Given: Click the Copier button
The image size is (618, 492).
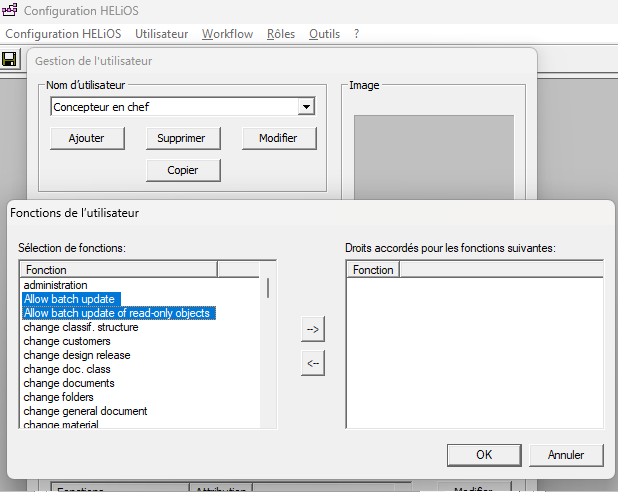Looking at the screenshot, I should pyautogui.click(x=183, y=170).
